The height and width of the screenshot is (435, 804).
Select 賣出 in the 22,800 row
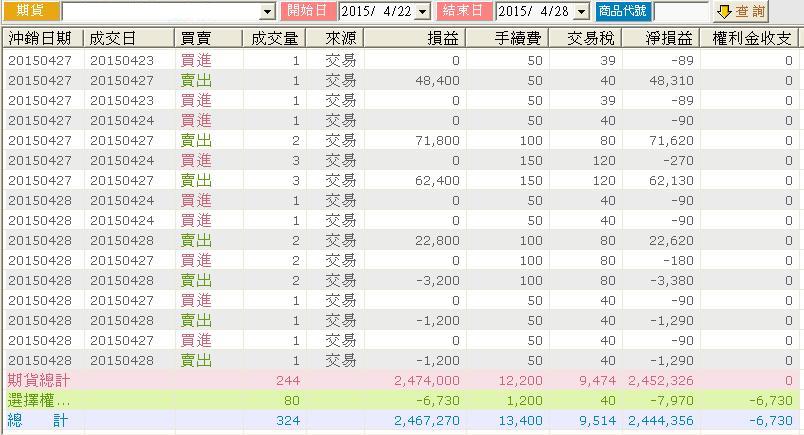(x=196, y=241)
